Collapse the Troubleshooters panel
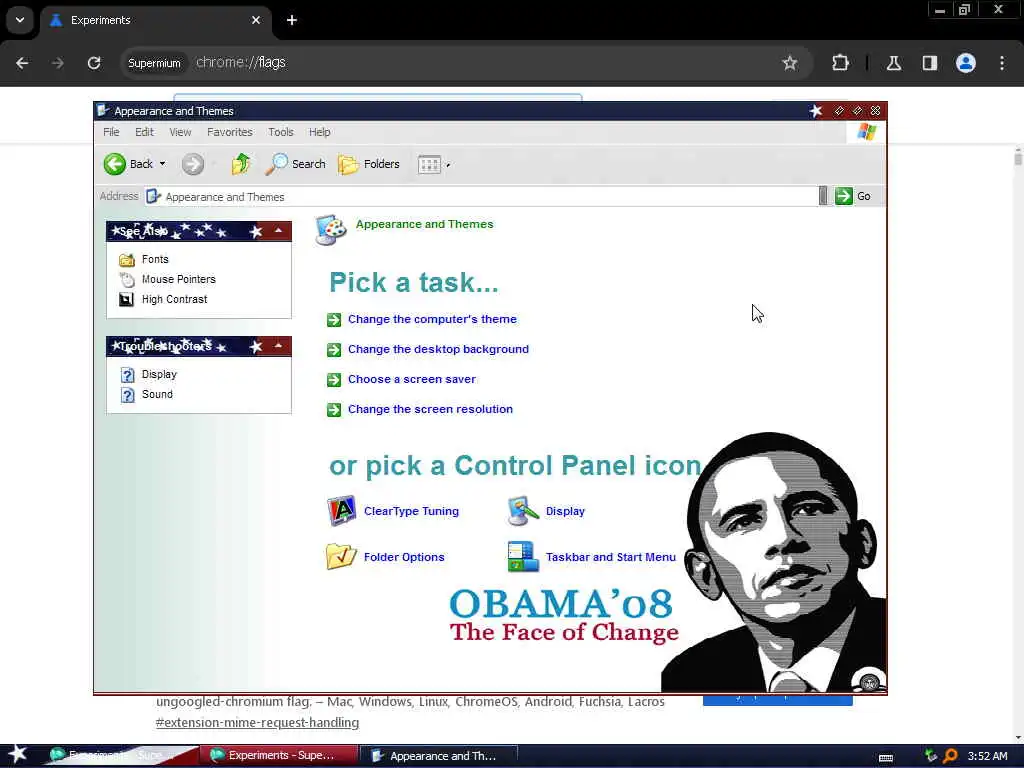The height and width of the screenshot is (768, 1024). pos(278,345)
